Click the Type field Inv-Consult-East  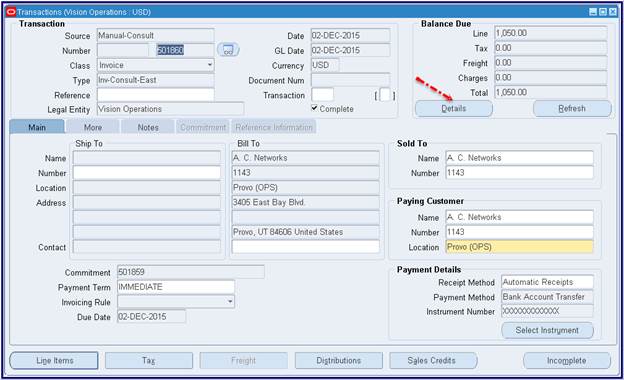[x=156, y=80]
